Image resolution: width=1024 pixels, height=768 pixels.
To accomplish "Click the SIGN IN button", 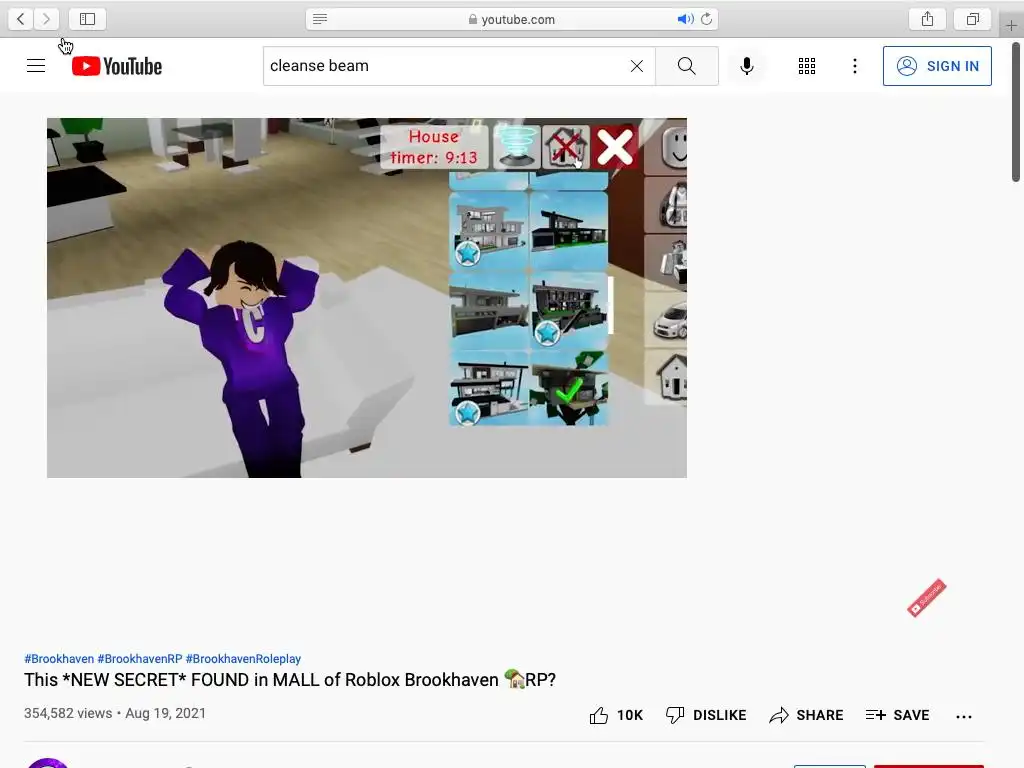I will point(937,66).
